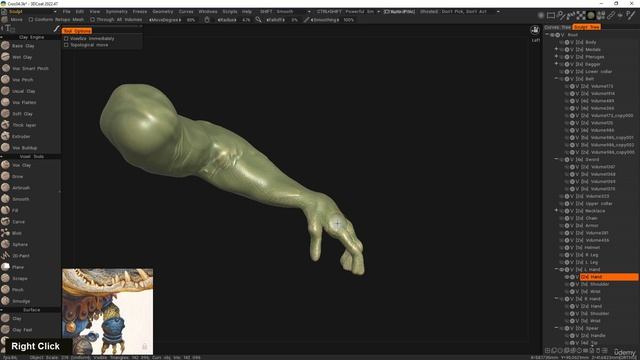This screenshot has height=360, width=640.
Task: Open the Symmetry menu
Action: (116, 12)
